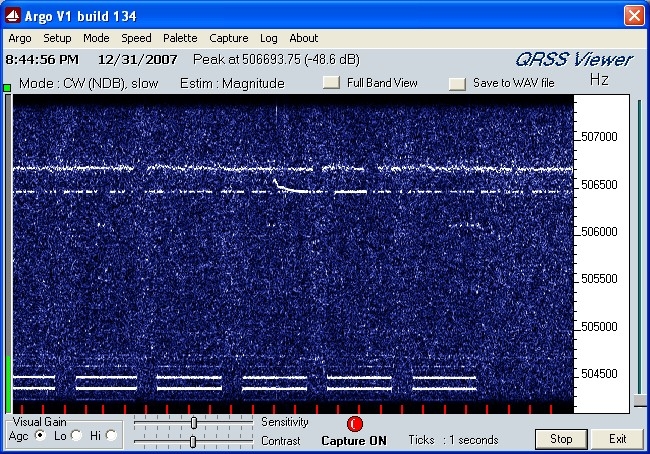Click the 507000 frequency scale label

599,137
